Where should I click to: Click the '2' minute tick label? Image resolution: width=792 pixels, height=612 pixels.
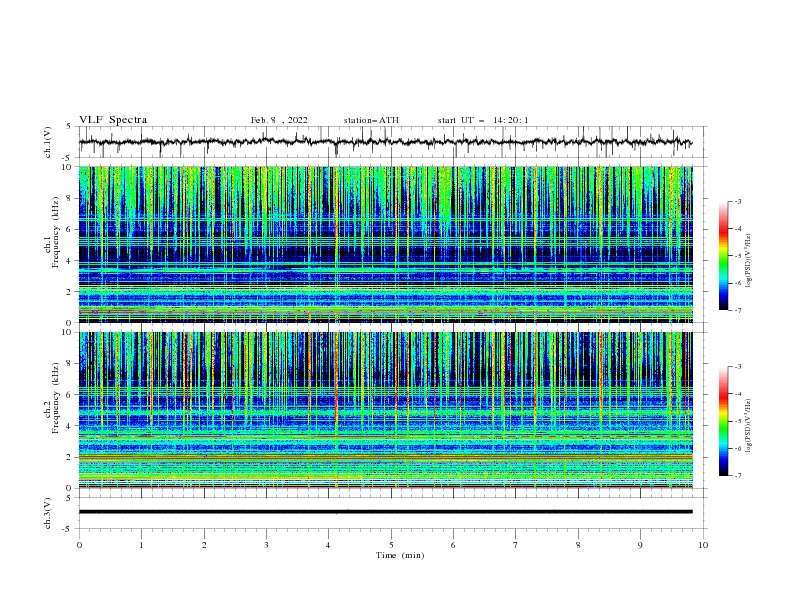coord(204,545)
